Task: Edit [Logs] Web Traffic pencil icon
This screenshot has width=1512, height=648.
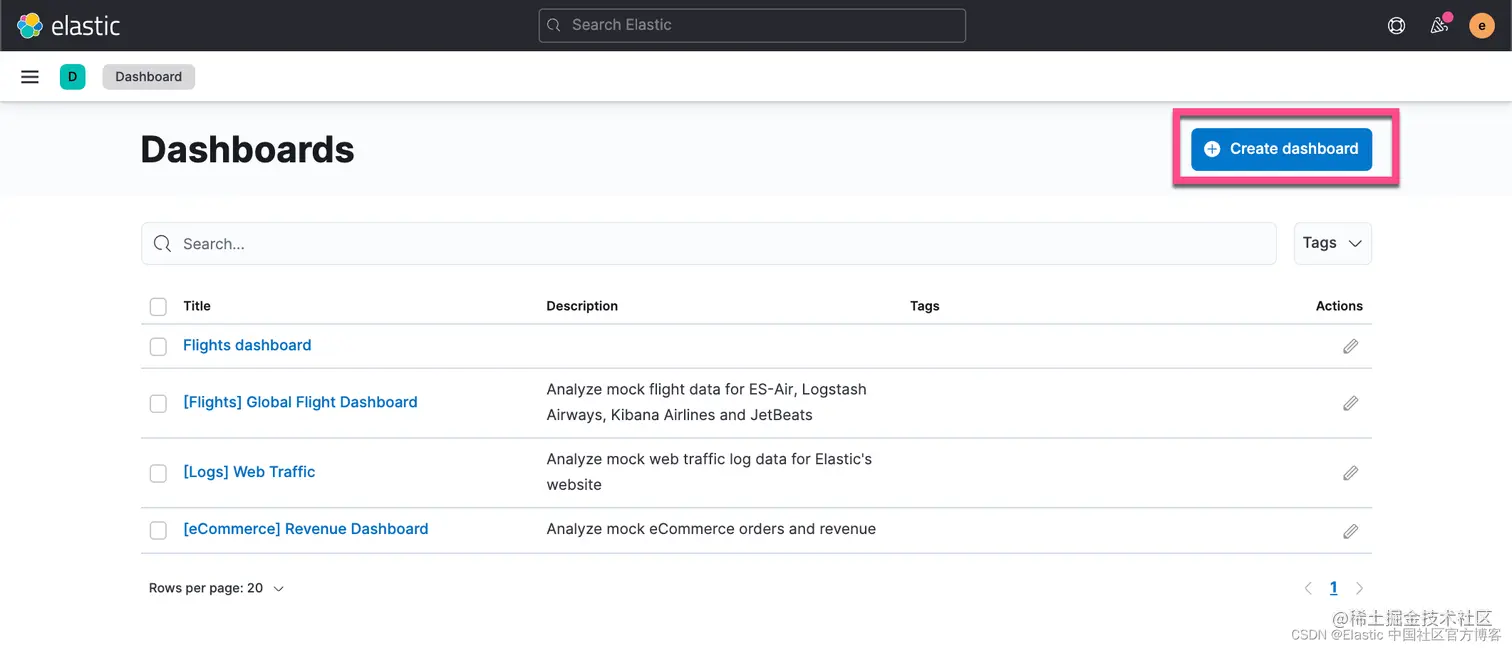Action: click(x=1350, y=473)
